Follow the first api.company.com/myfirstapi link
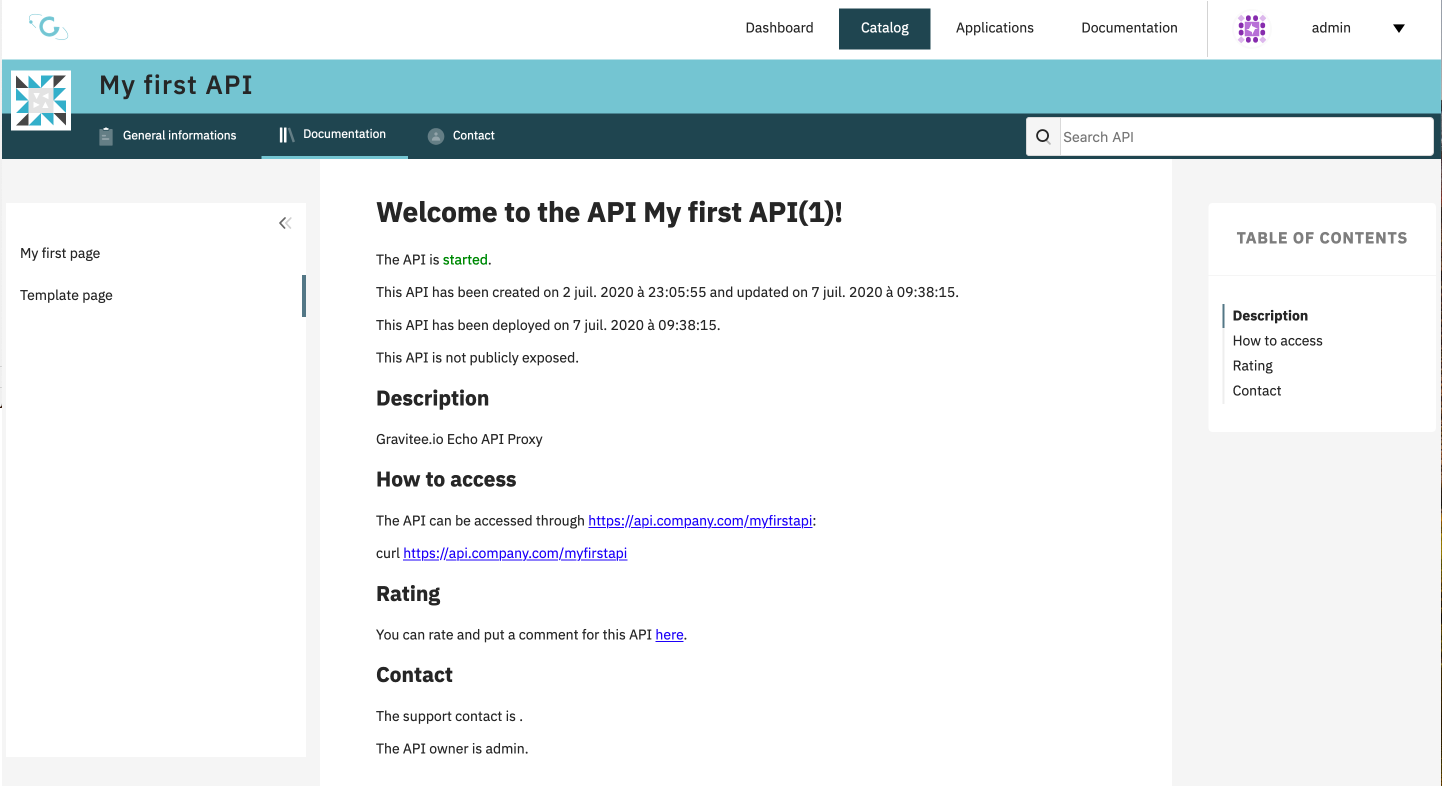 point(700,521)
